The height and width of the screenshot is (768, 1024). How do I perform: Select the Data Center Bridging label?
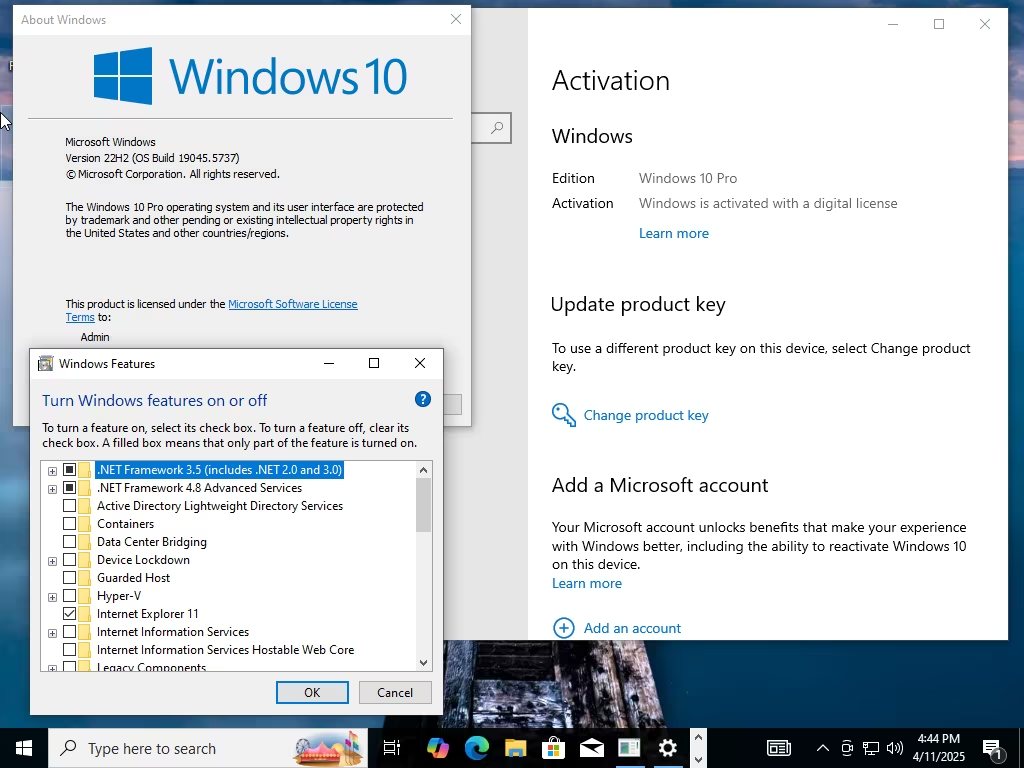(152, 541)
